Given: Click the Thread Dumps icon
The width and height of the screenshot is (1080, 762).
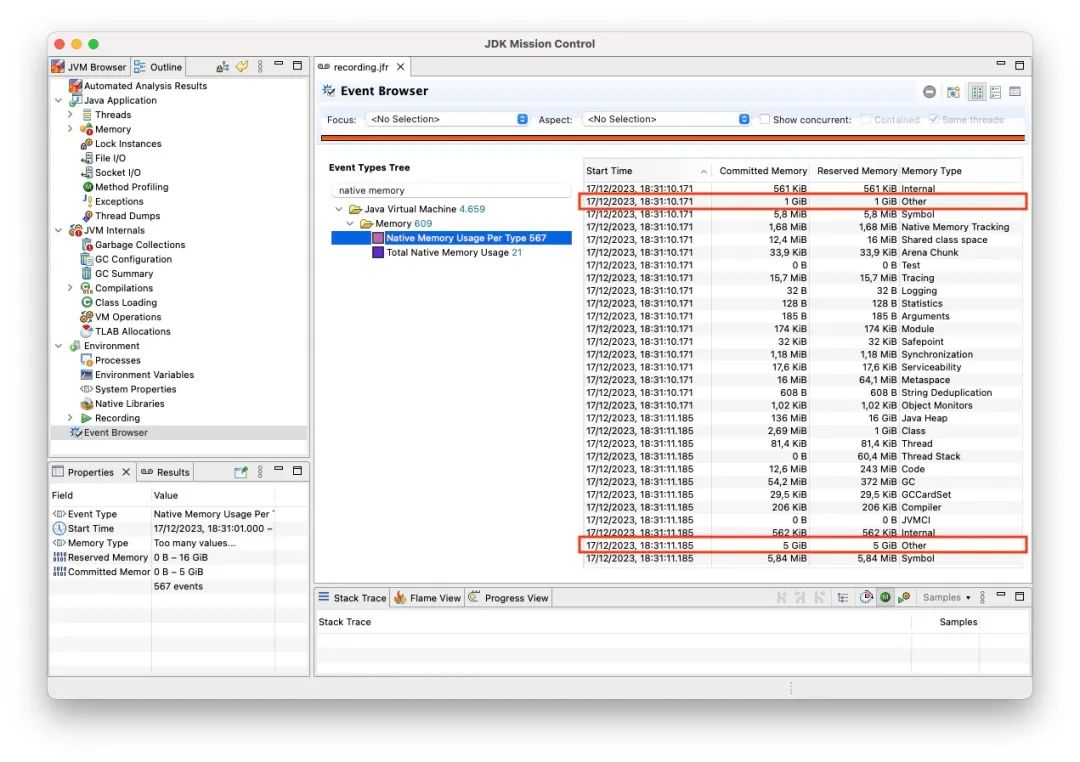Looking at the screenshot, I should pos(87,216).
